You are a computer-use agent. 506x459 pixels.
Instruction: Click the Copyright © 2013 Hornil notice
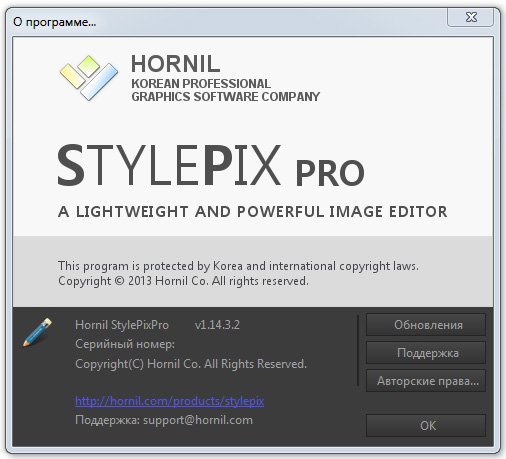point(183,281)
